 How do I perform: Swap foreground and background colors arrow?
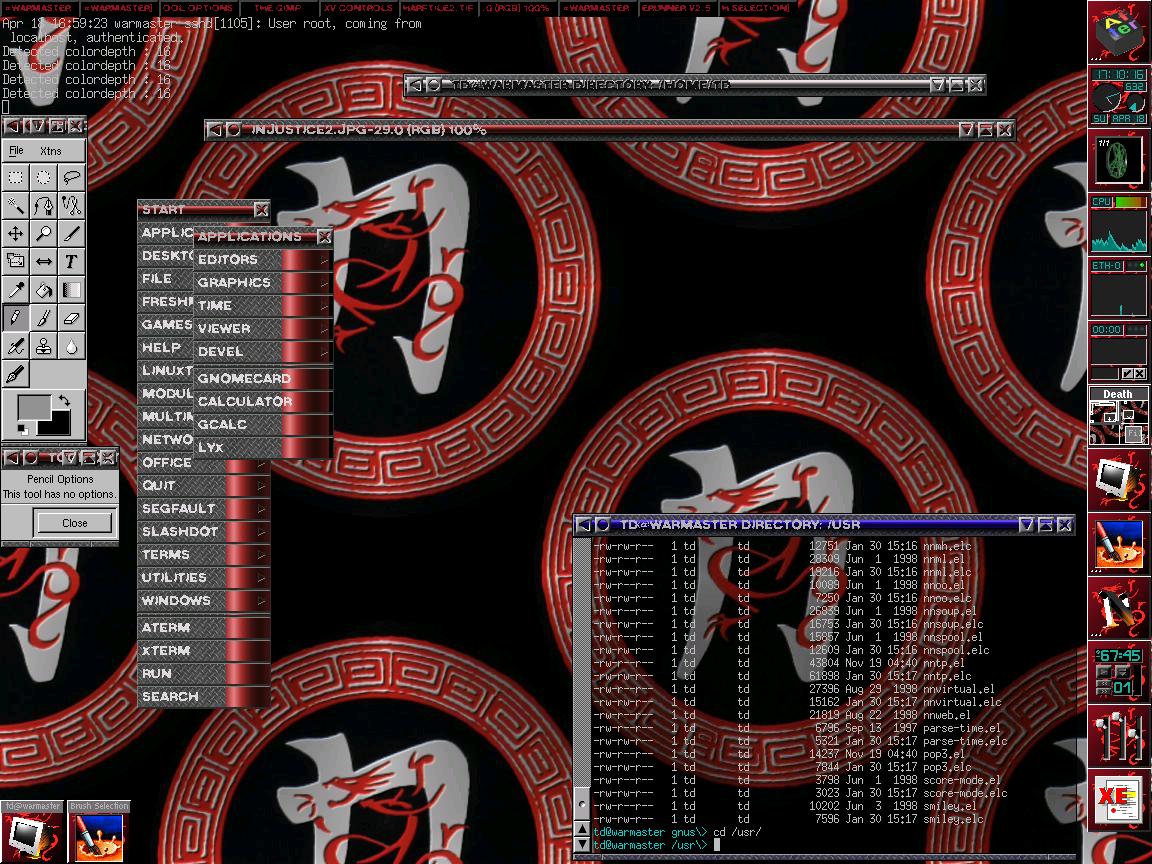pyautogui.click(x=65, y=401)
